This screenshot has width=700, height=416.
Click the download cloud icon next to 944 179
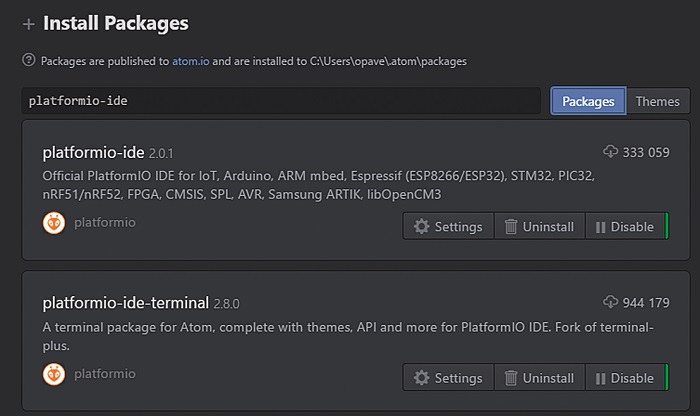tap(610, 302)
